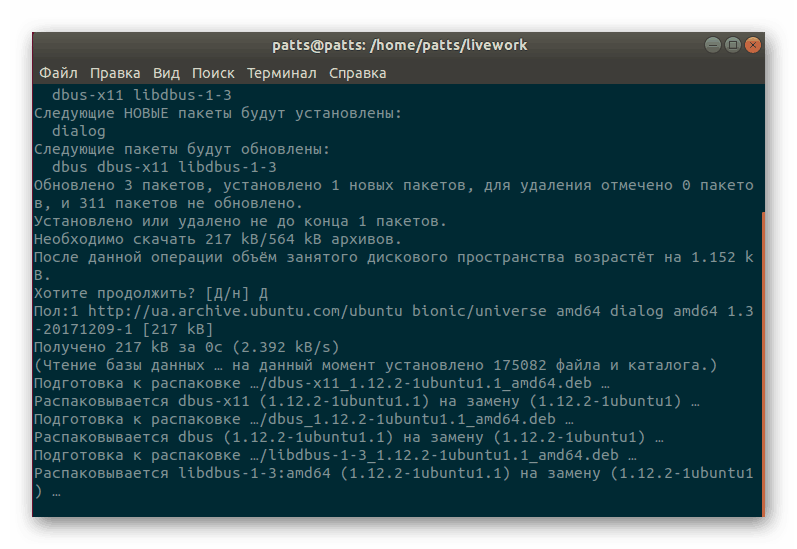Open the Вид menu
The height and width of the screenshot is (549, 797).
coord(166,73)
